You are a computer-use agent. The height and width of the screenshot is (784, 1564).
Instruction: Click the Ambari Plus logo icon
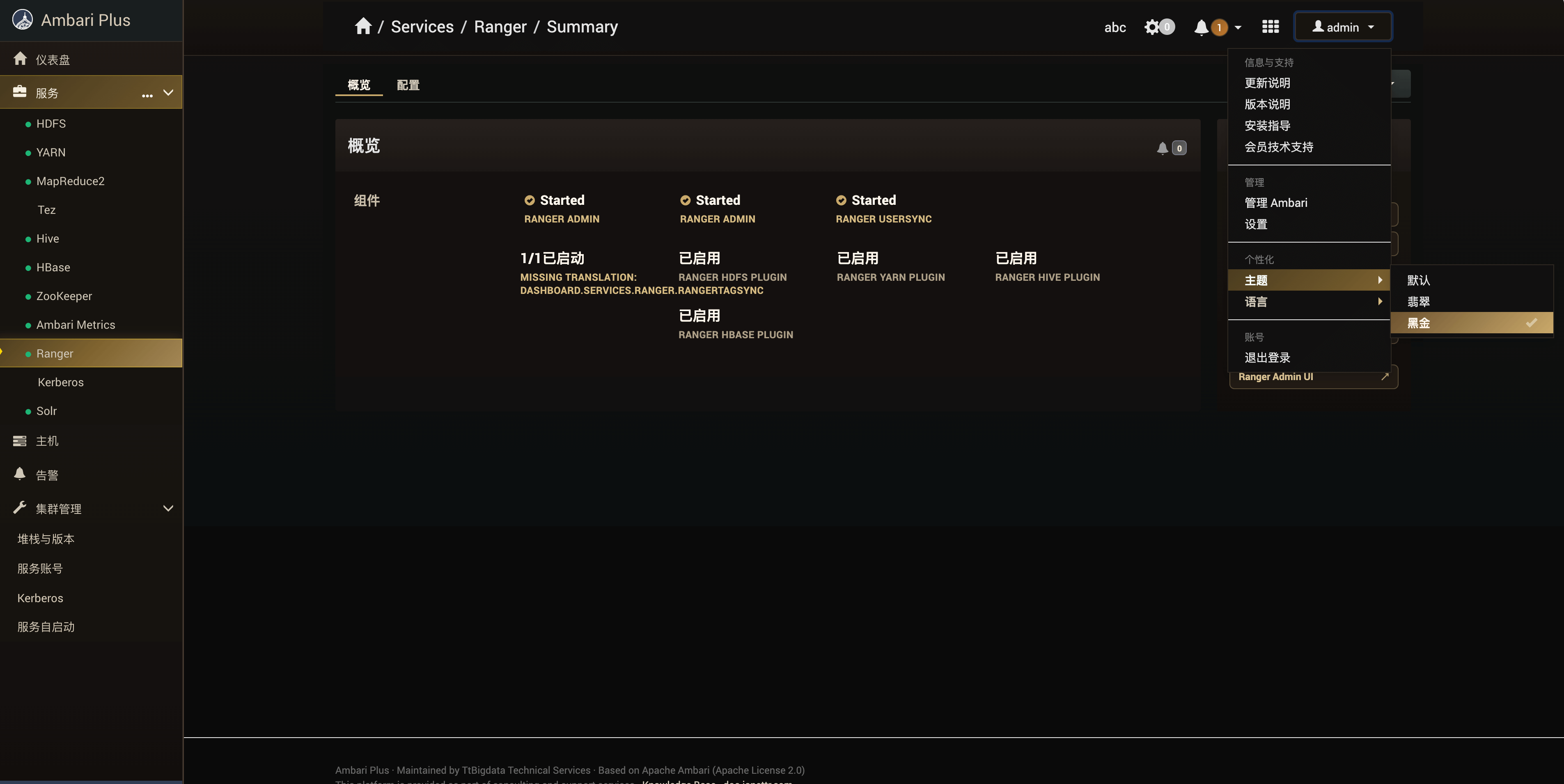point(23,20)
